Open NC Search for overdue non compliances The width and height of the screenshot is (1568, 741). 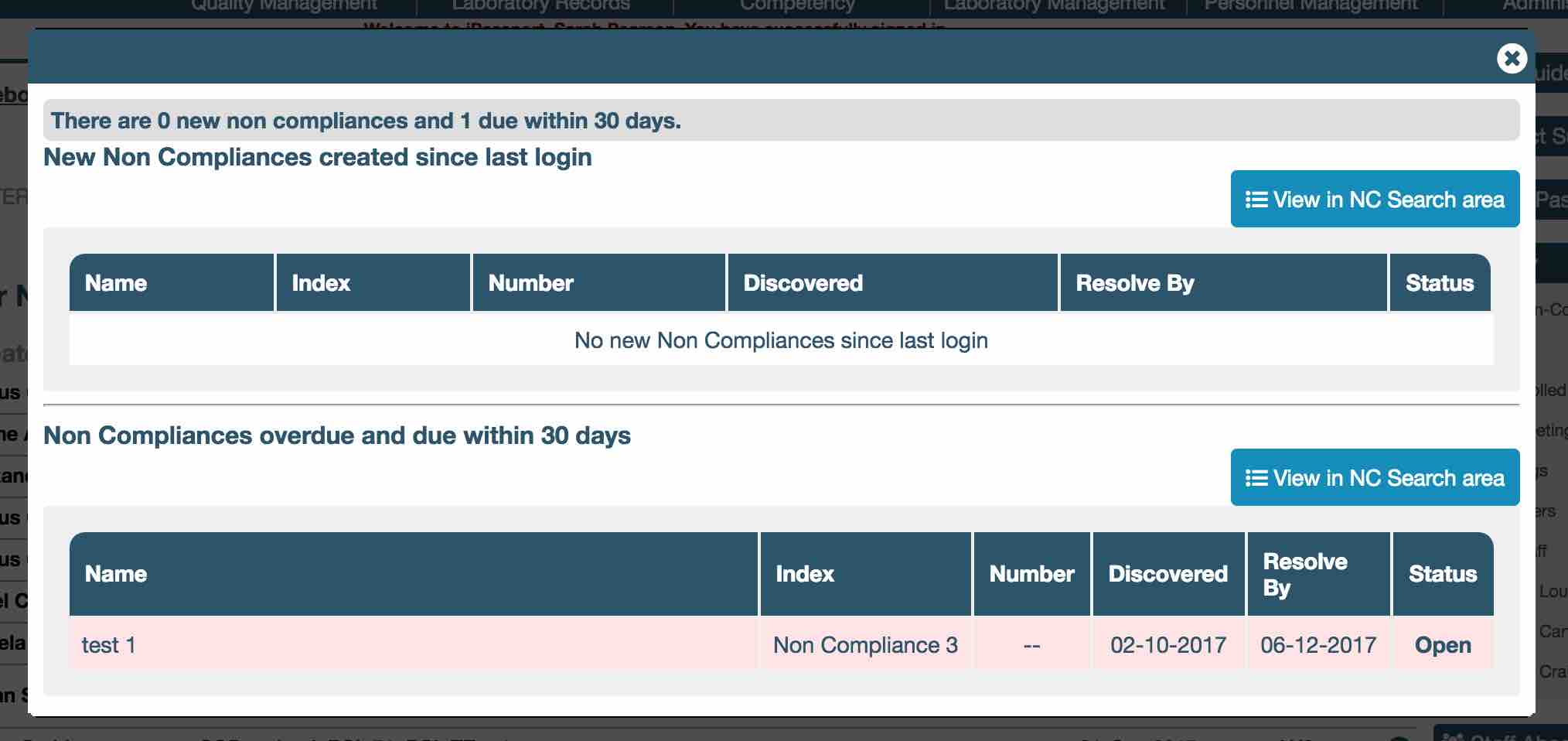click(x=1375, y=477)
